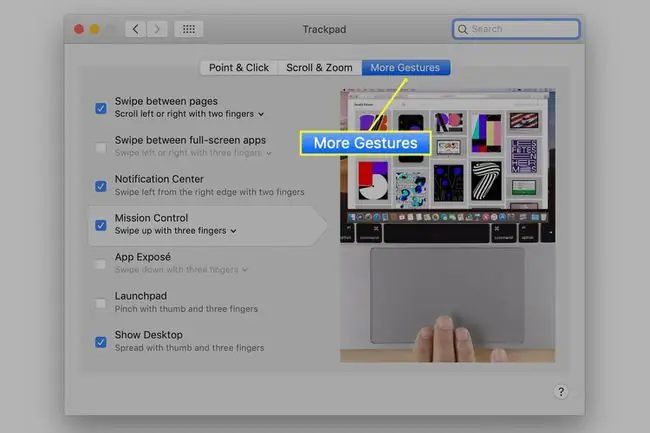Open help with the question mark button
This screenshot has height=433, width=650.
click(x=561, y=392)
